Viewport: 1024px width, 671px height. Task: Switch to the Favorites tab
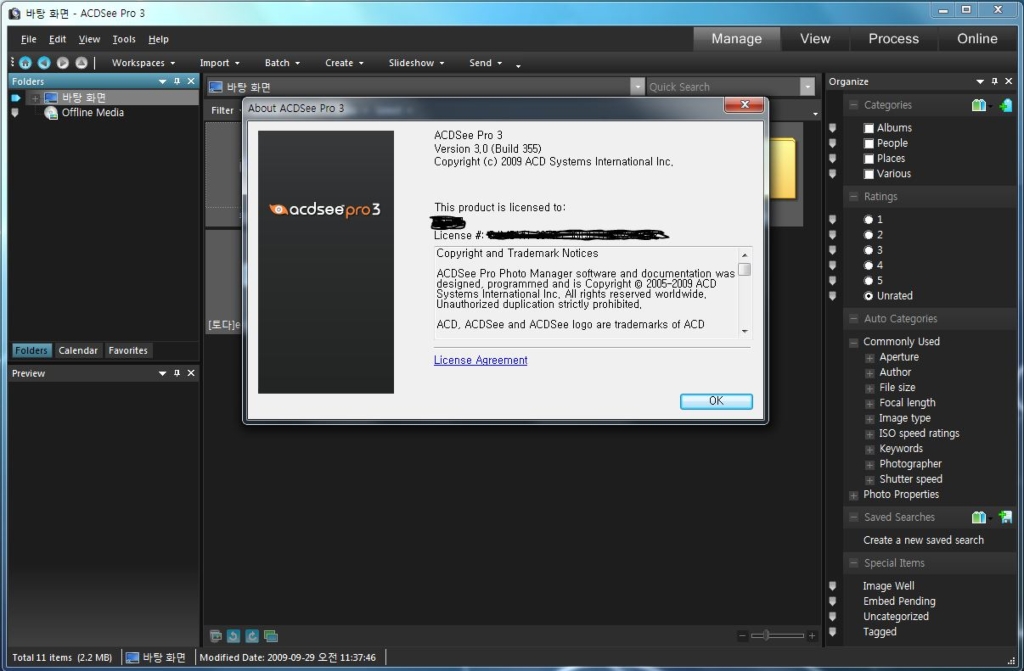(x=128, y=351)
